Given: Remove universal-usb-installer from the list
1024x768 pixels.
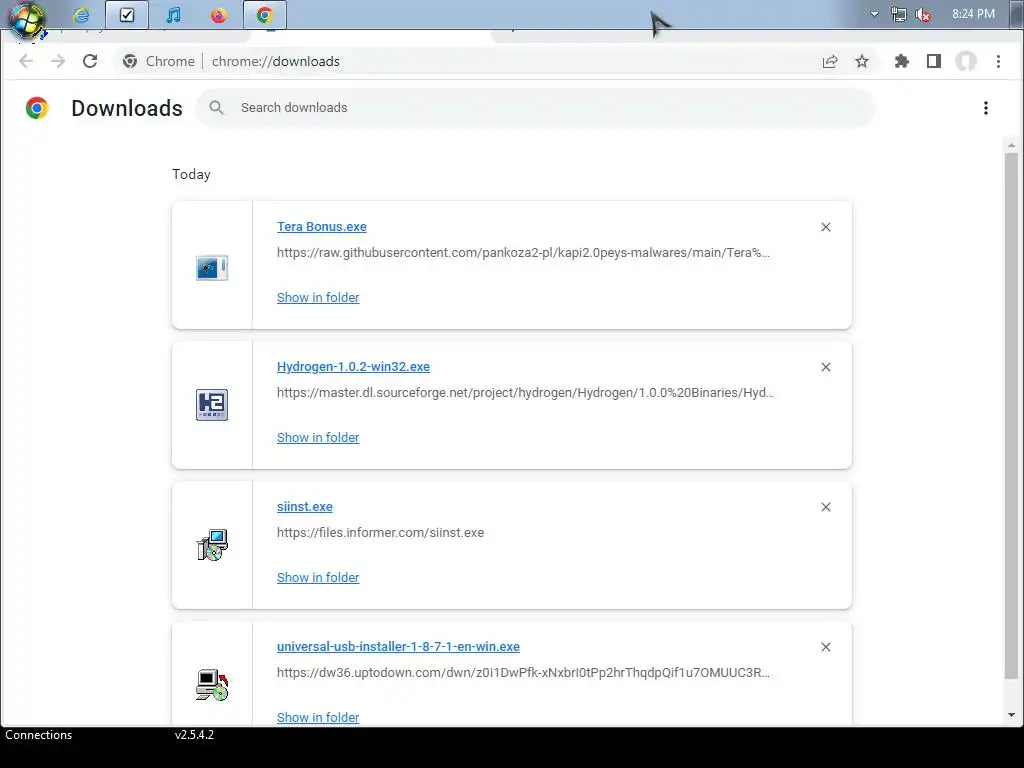Looking at the screenshot, I should pos(825,647).
